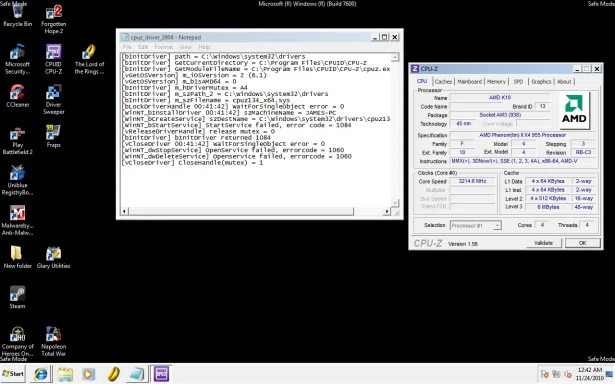Click the Core Speed value field

tap(472, 181)
